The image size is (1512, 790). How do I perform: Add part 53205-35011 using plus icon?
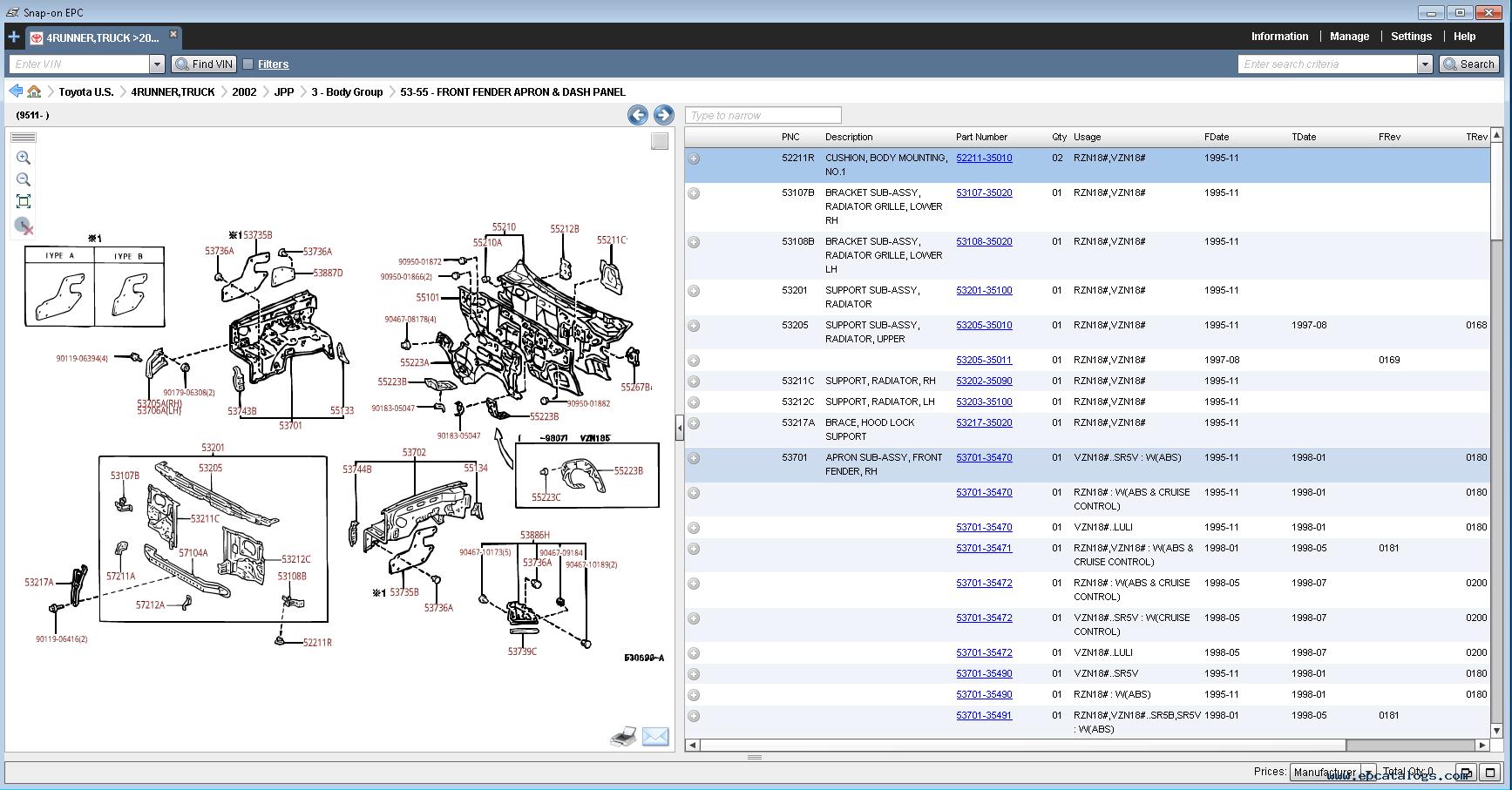pyautogui.click(x=694, y=361)
